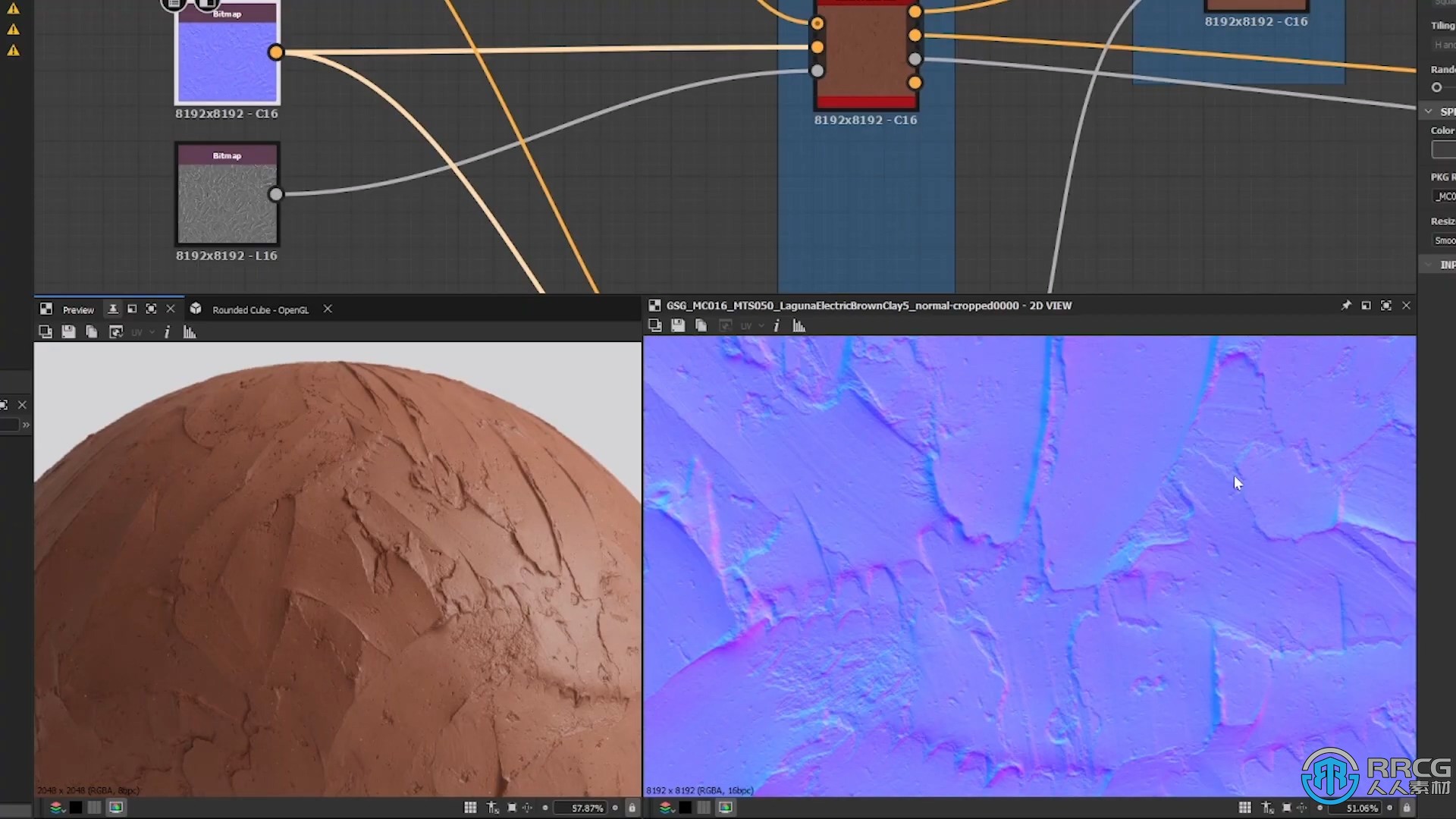Pick black background color in Preview bottom bar
The height and width of the screenshot is (819, 1456).
[x=76, y=808]
